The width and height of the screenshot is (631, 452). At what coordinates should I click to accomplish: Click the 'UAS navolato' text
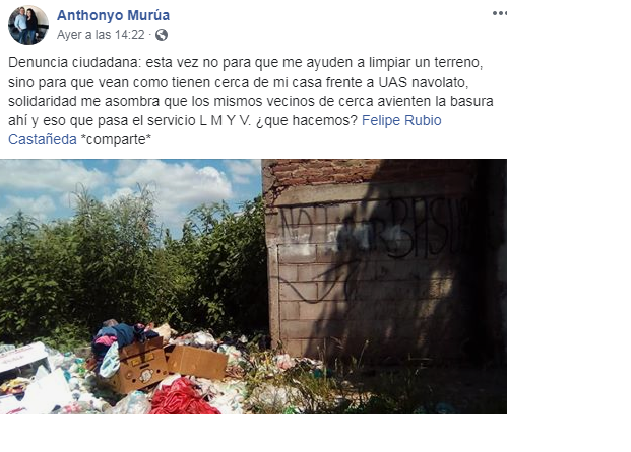pos(423,82)
